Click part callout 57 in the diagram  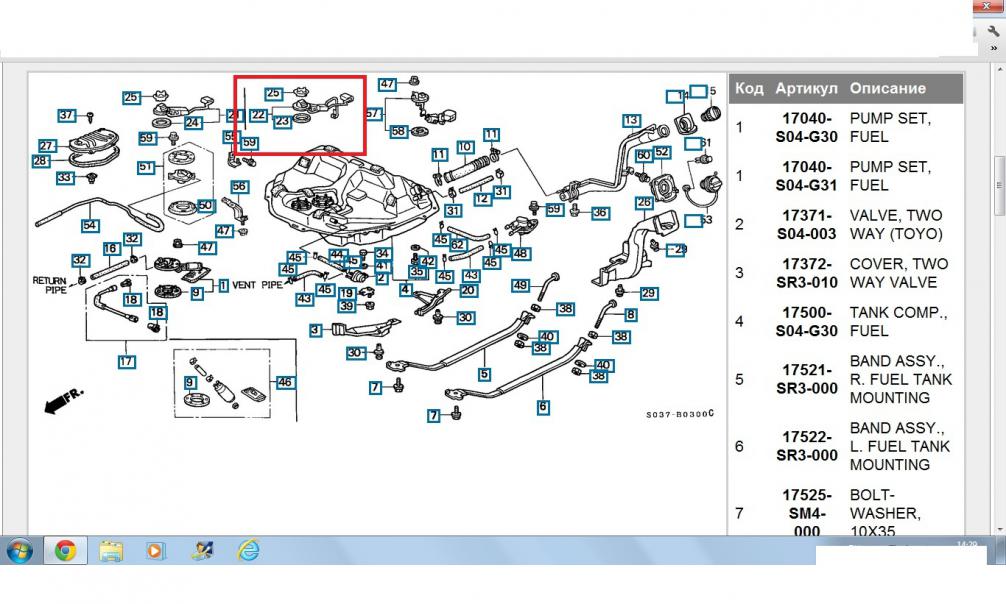[373, 114]
